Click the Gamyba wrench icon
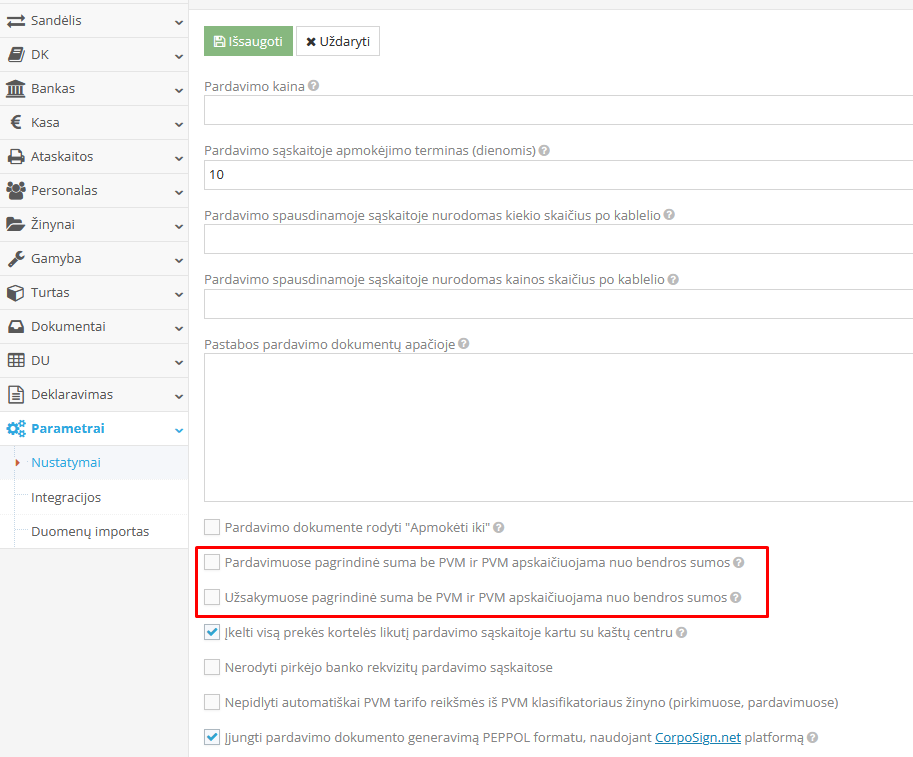 coord(16,259)
